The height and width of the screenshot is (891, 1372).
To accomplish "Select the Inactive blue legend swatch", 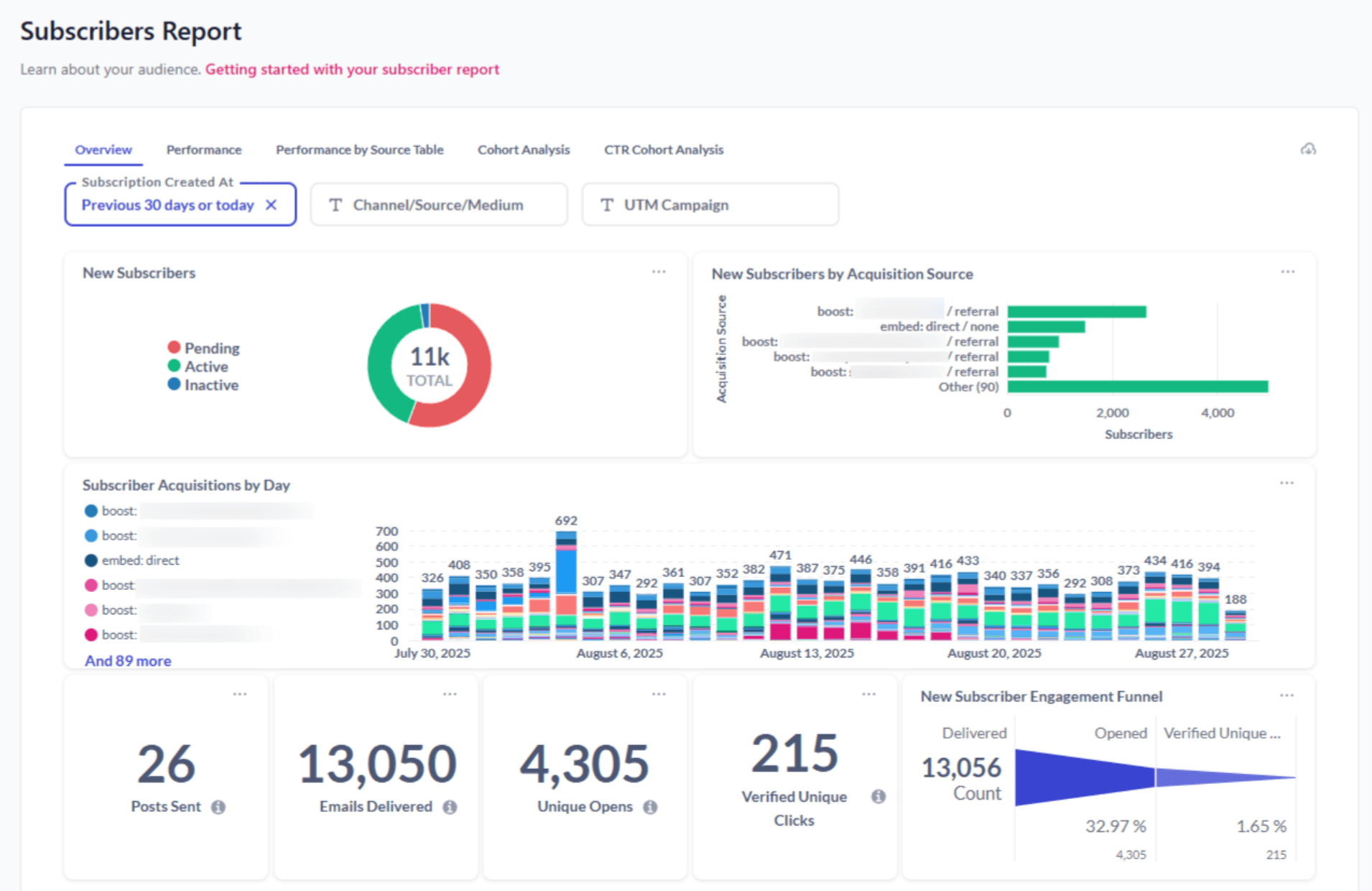I will click(x=173, y=385).
